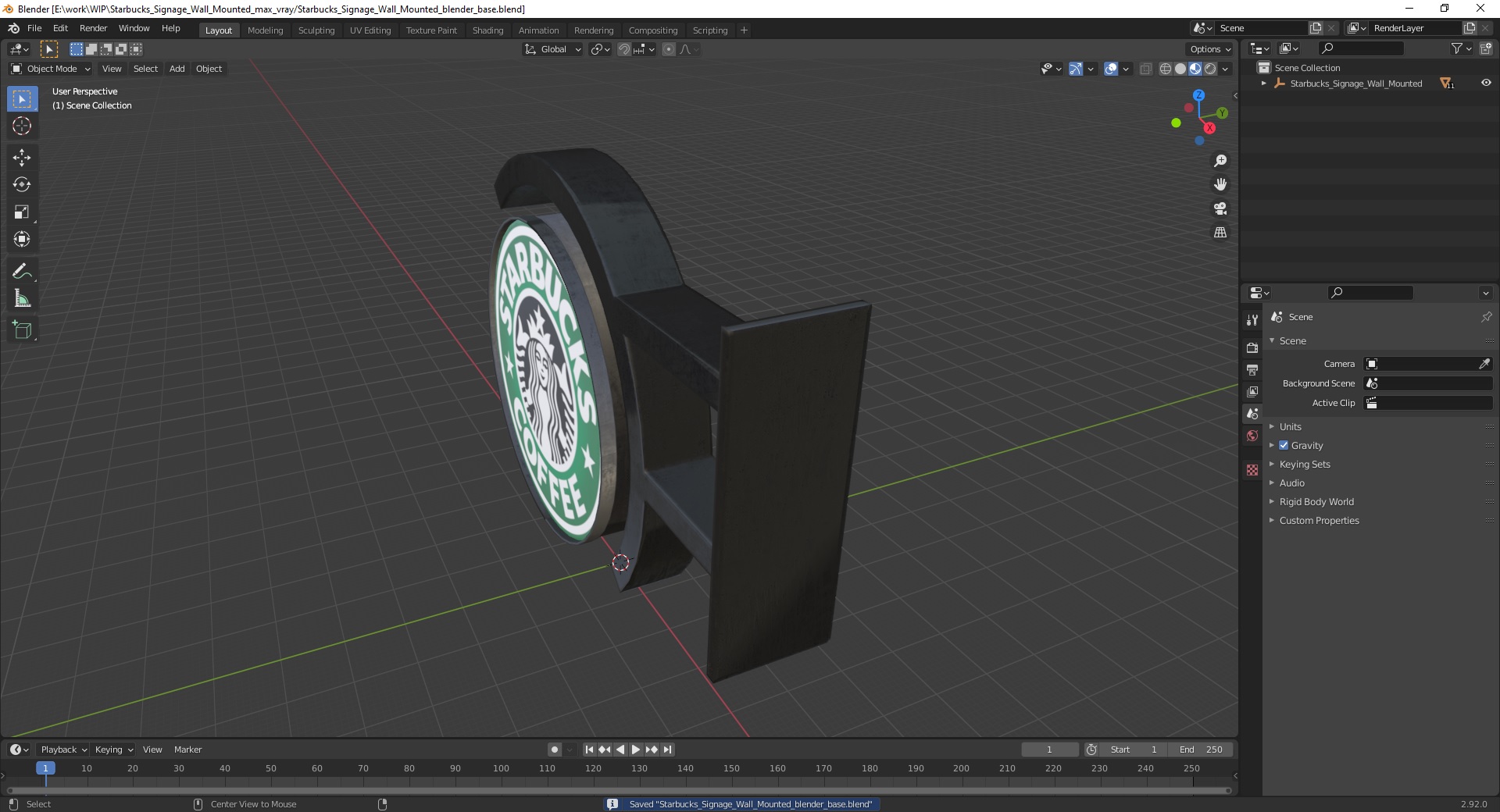Image resolution: width=1500 pixels, height=812 pixels.
Task: Open the Texture properties tab icon
Action: (1252, 470)
